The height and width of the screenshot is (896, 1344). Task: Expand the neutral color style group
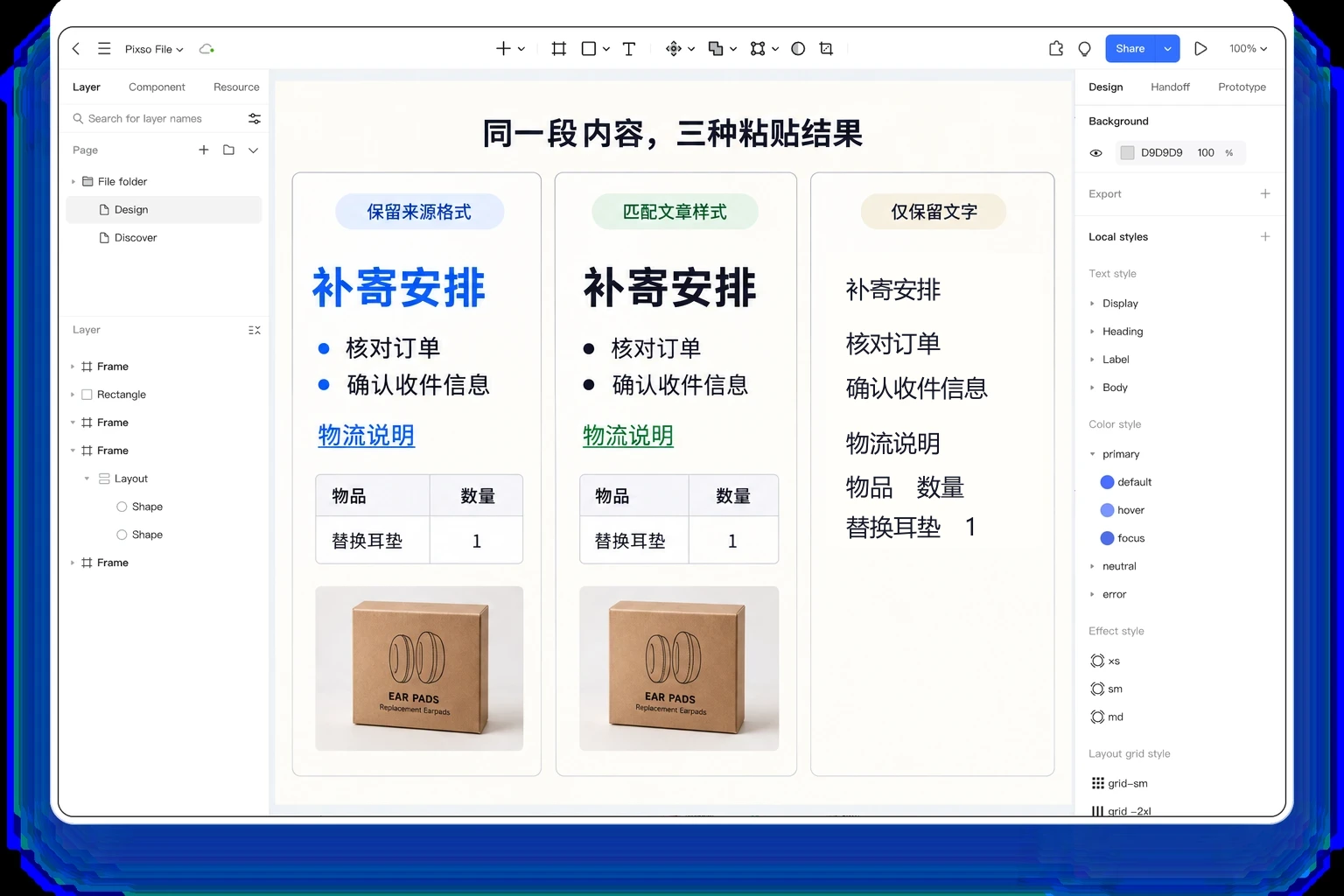pos(1092,566)
